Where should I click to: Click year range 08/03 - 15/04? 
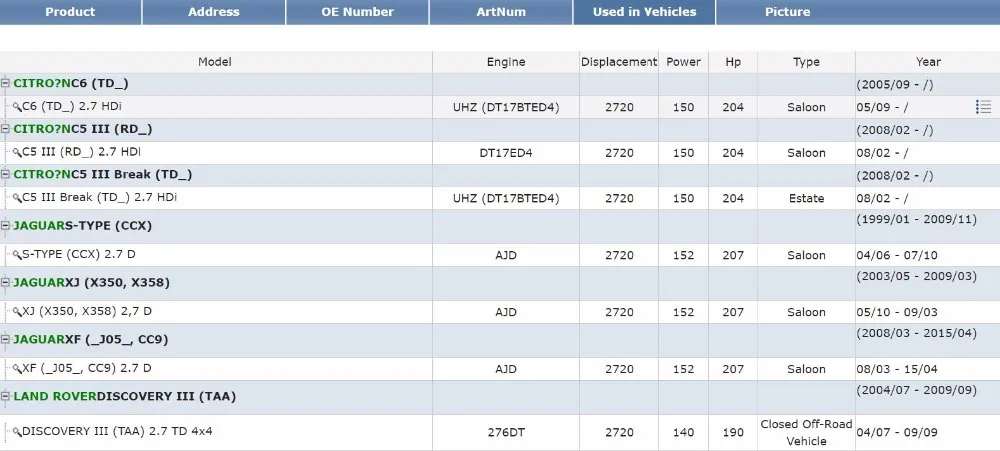pyautogui.click(x=897, y=369)
